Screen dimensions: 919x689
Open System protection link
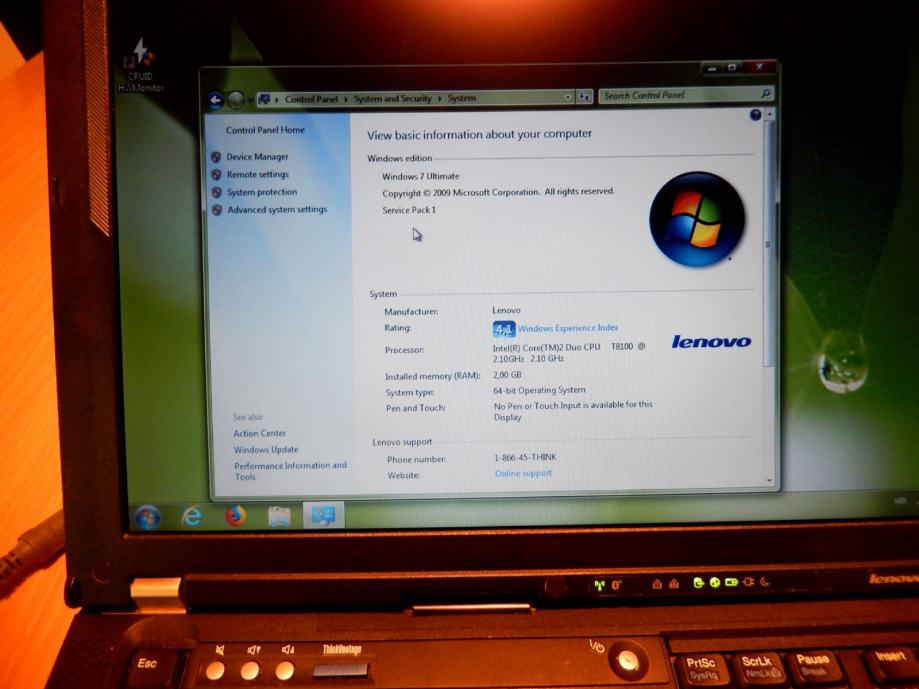pos(262,192)
